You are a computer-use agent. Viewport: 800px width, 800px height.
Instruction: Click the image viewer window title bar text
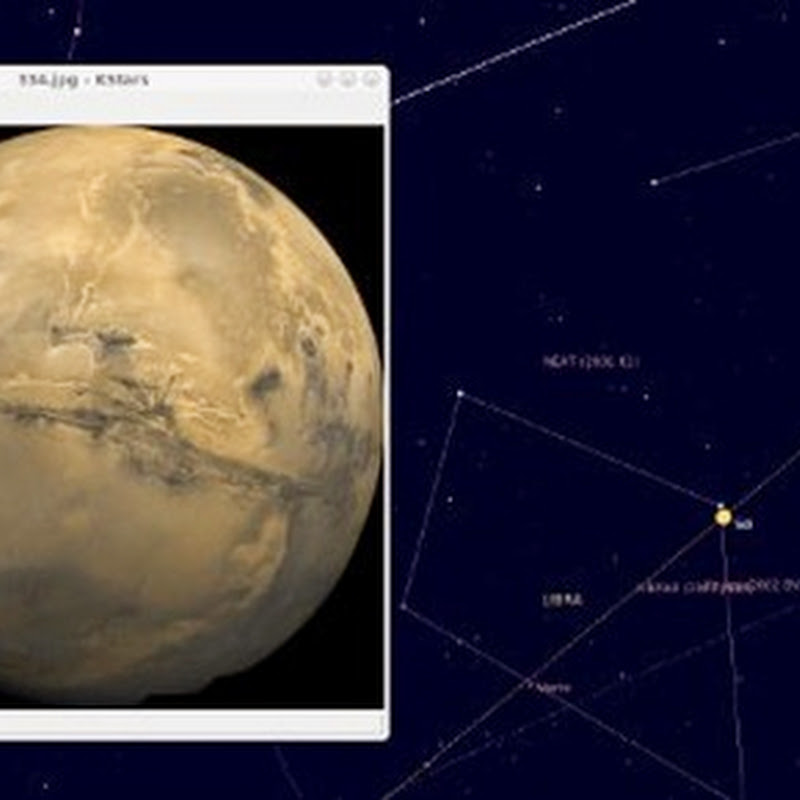[x=84, y=80]
